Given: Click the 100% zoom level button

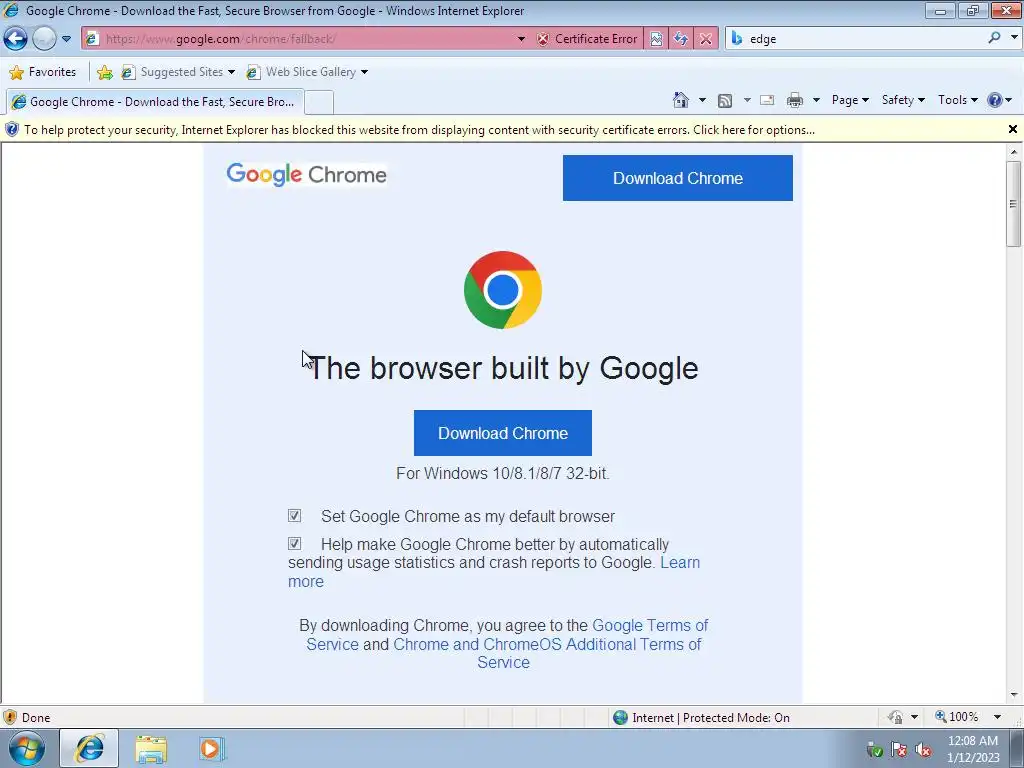Looking at the screenshot, I should point(957,717).
